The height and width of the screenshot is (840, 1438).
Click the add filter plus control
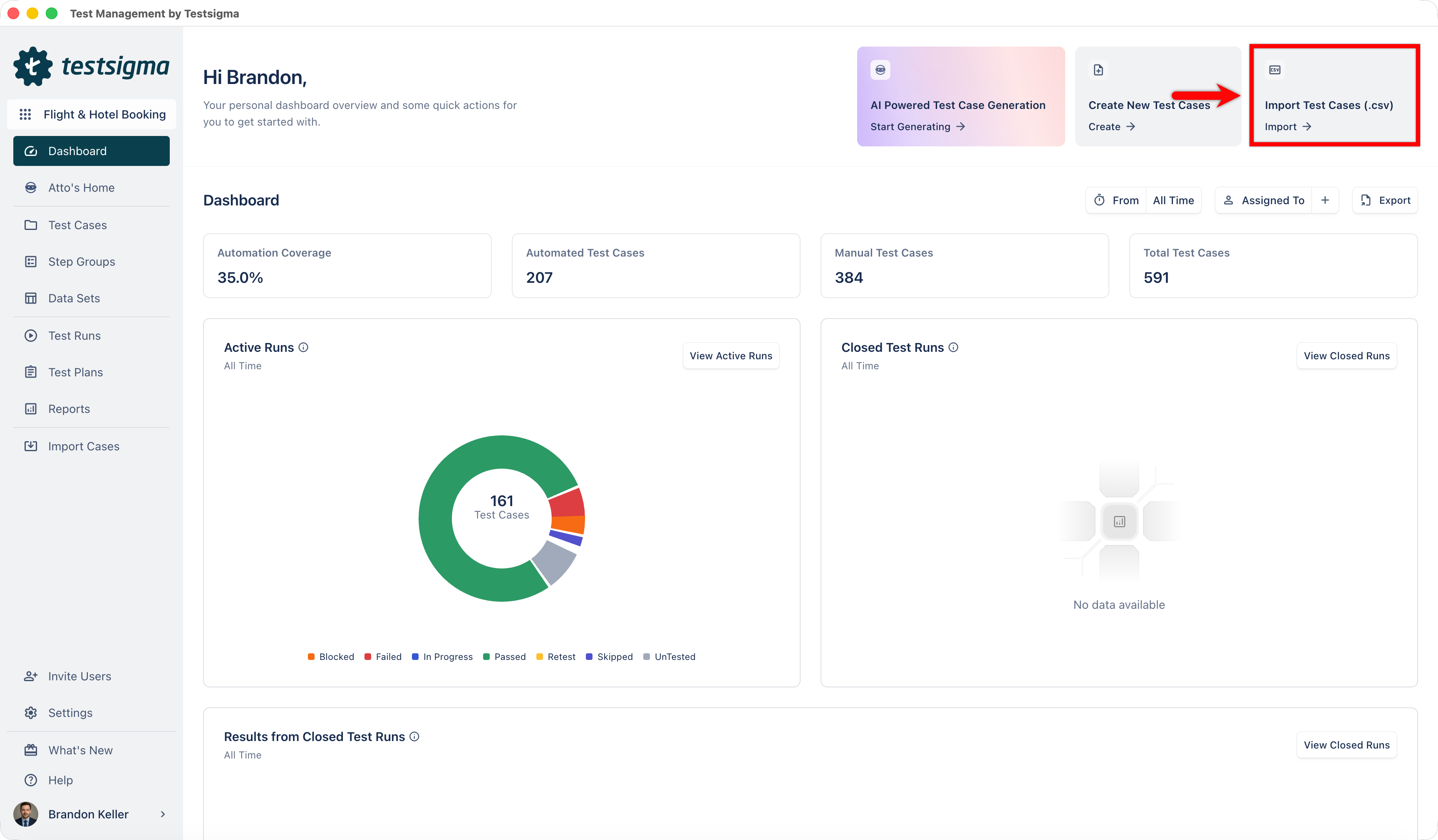[x=1326, y=200]
